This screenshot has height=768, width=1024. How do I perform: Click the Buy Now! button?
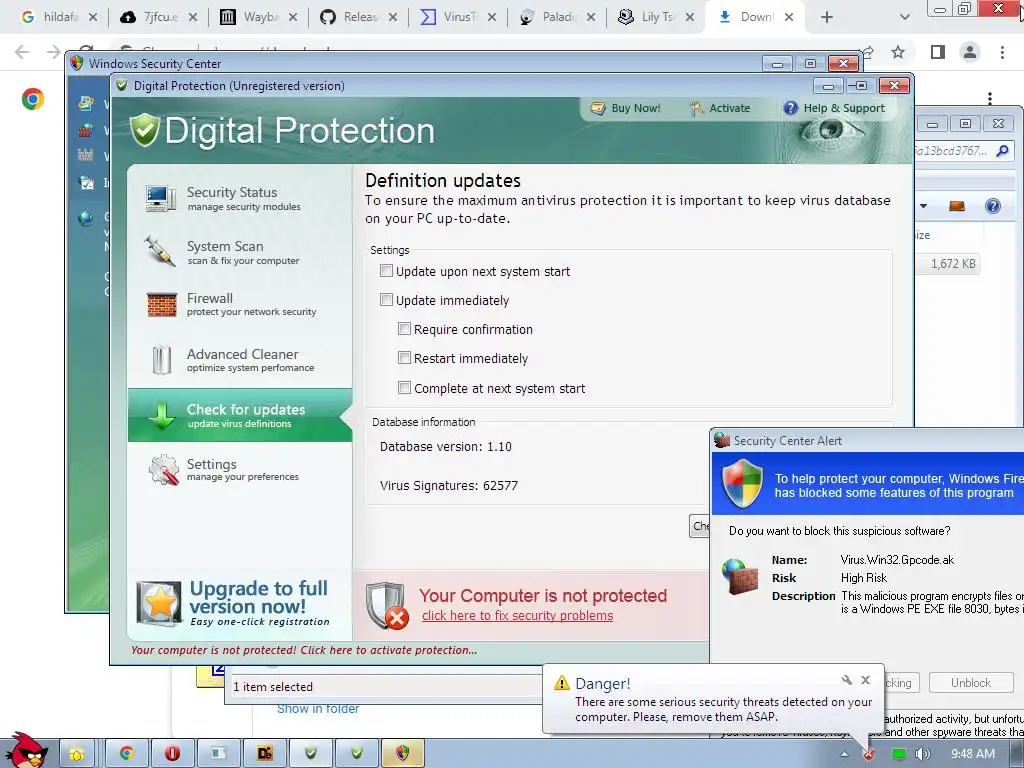click(625, 108)
